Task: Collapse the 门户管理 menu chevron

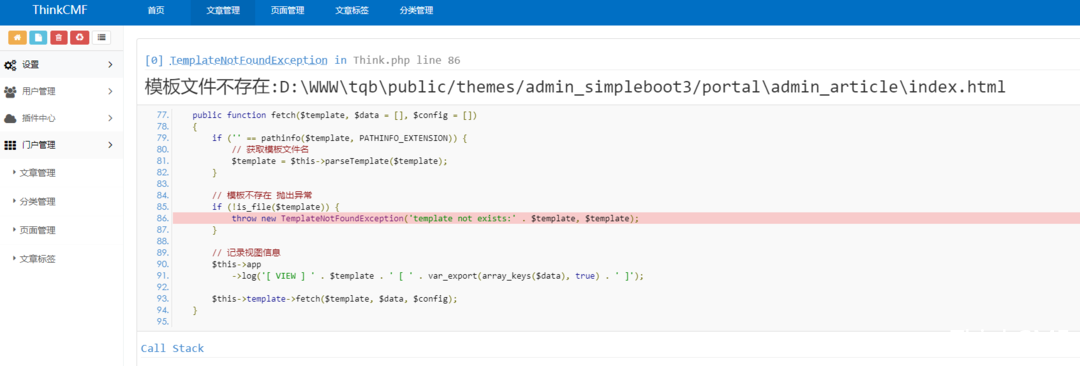Action: point(110,145)
